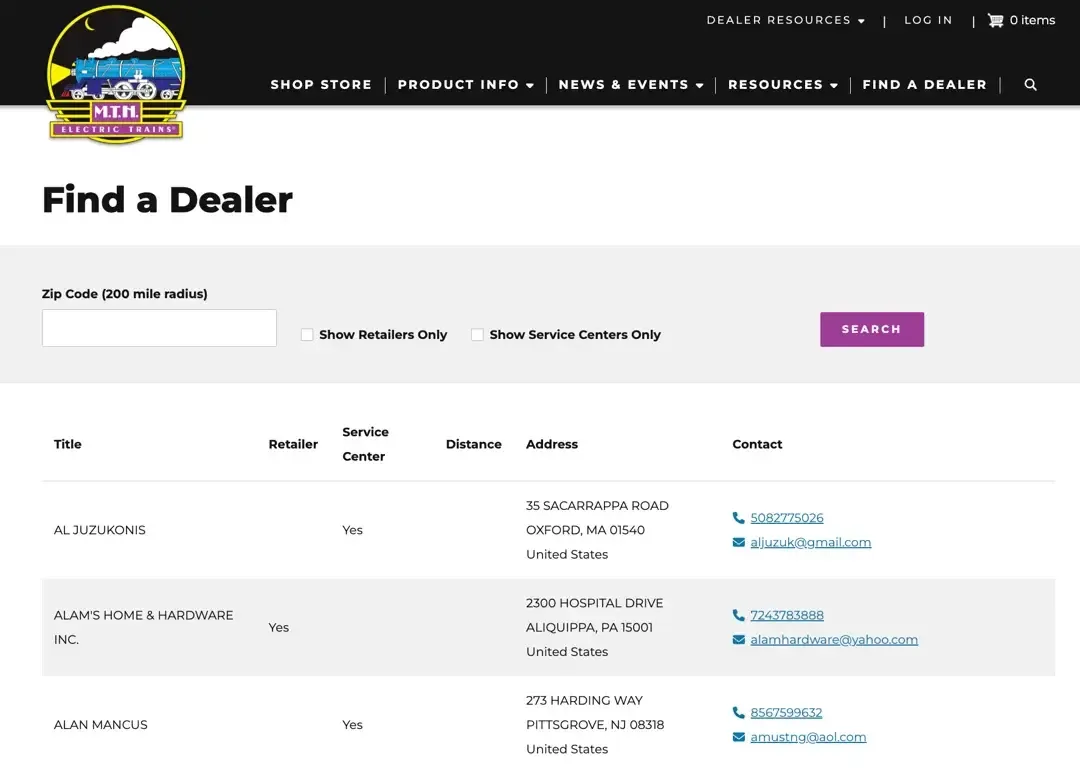Click ALIQUIPPA, PA 15001 address line
This screenshot has width=1080, height=768.
click(x=590, y=627)
